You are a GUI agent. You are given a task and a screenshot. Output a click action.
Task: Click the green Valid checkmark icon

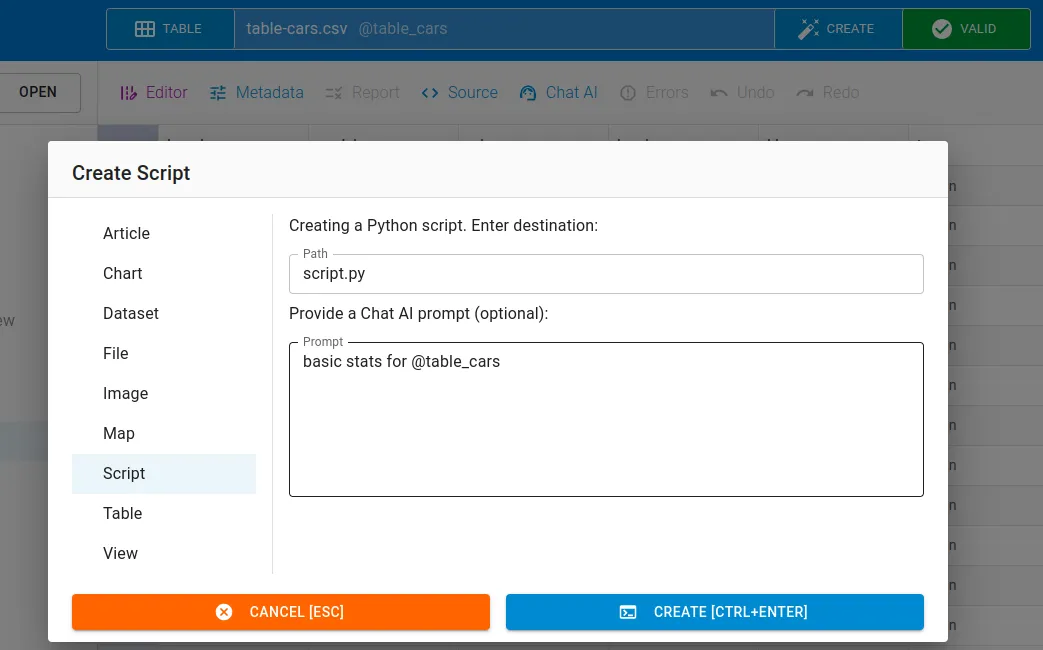pyautogui.click(x=941, y=29)
